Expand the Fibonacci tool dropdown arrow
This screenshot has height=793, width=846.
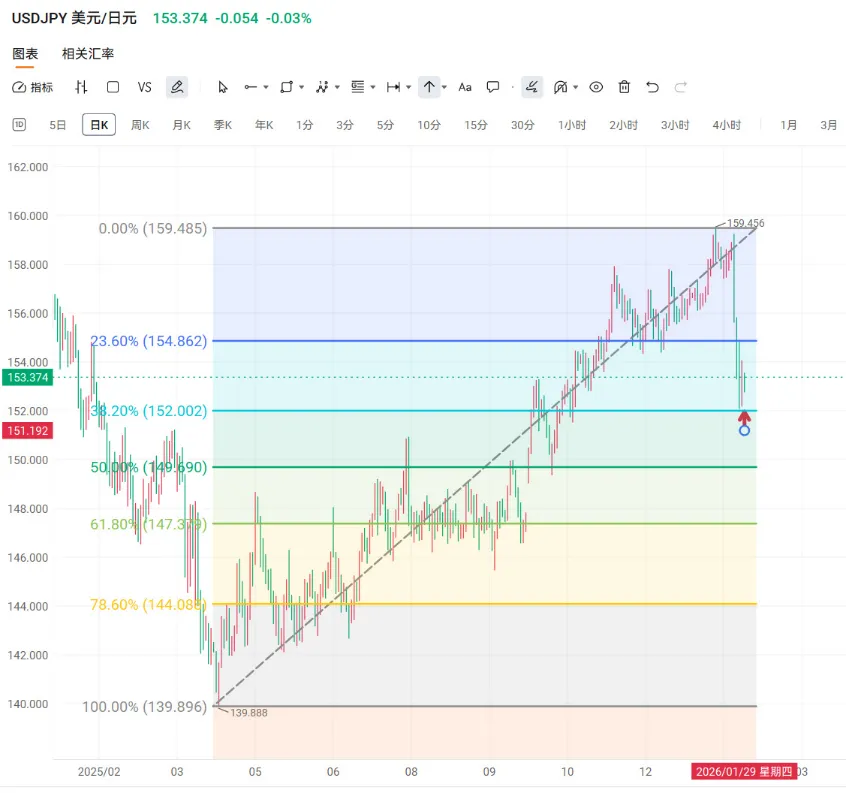tap(373, 87)
